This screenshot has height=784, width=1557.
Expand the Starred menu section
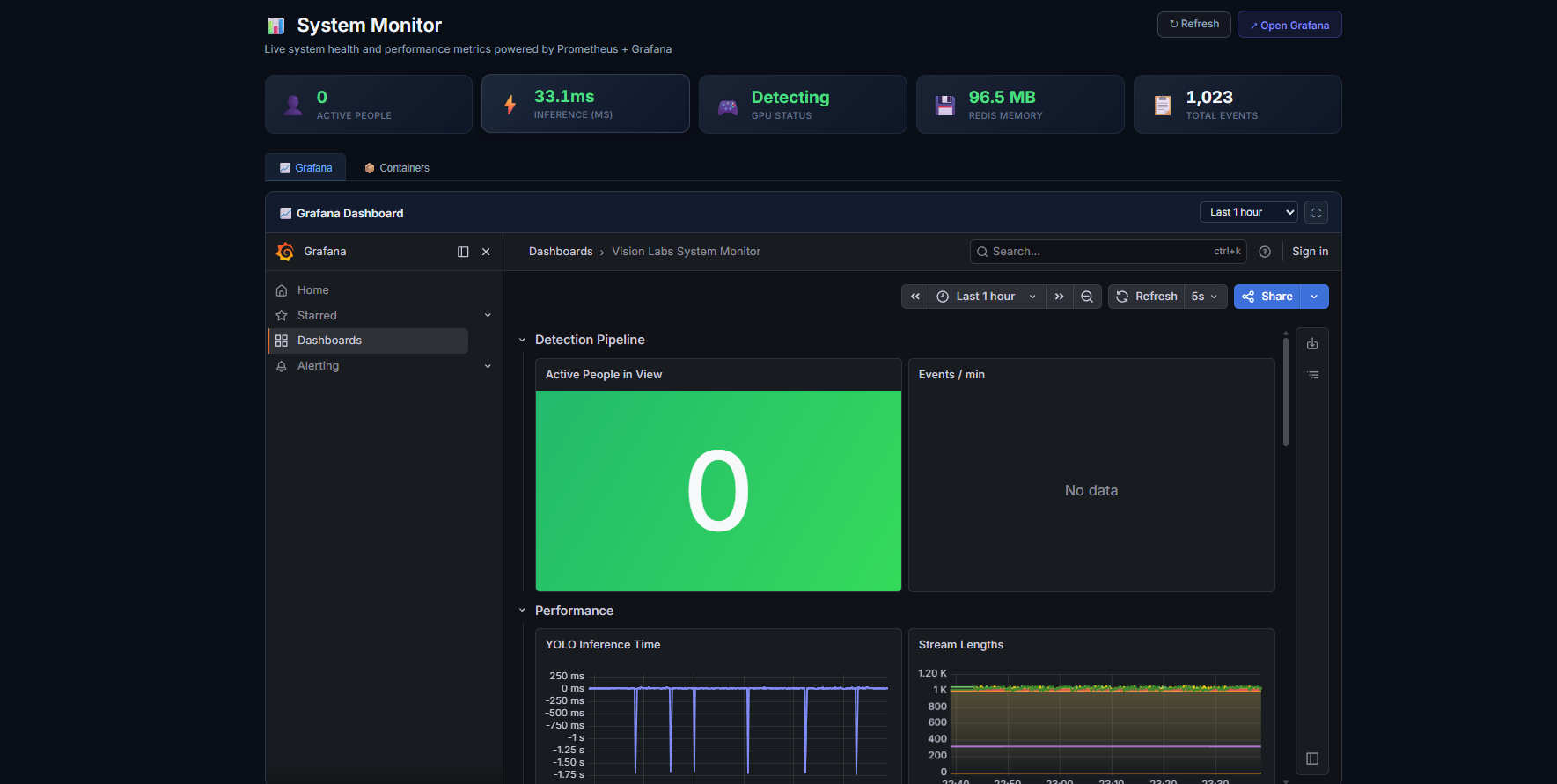(x=488, y=315)
